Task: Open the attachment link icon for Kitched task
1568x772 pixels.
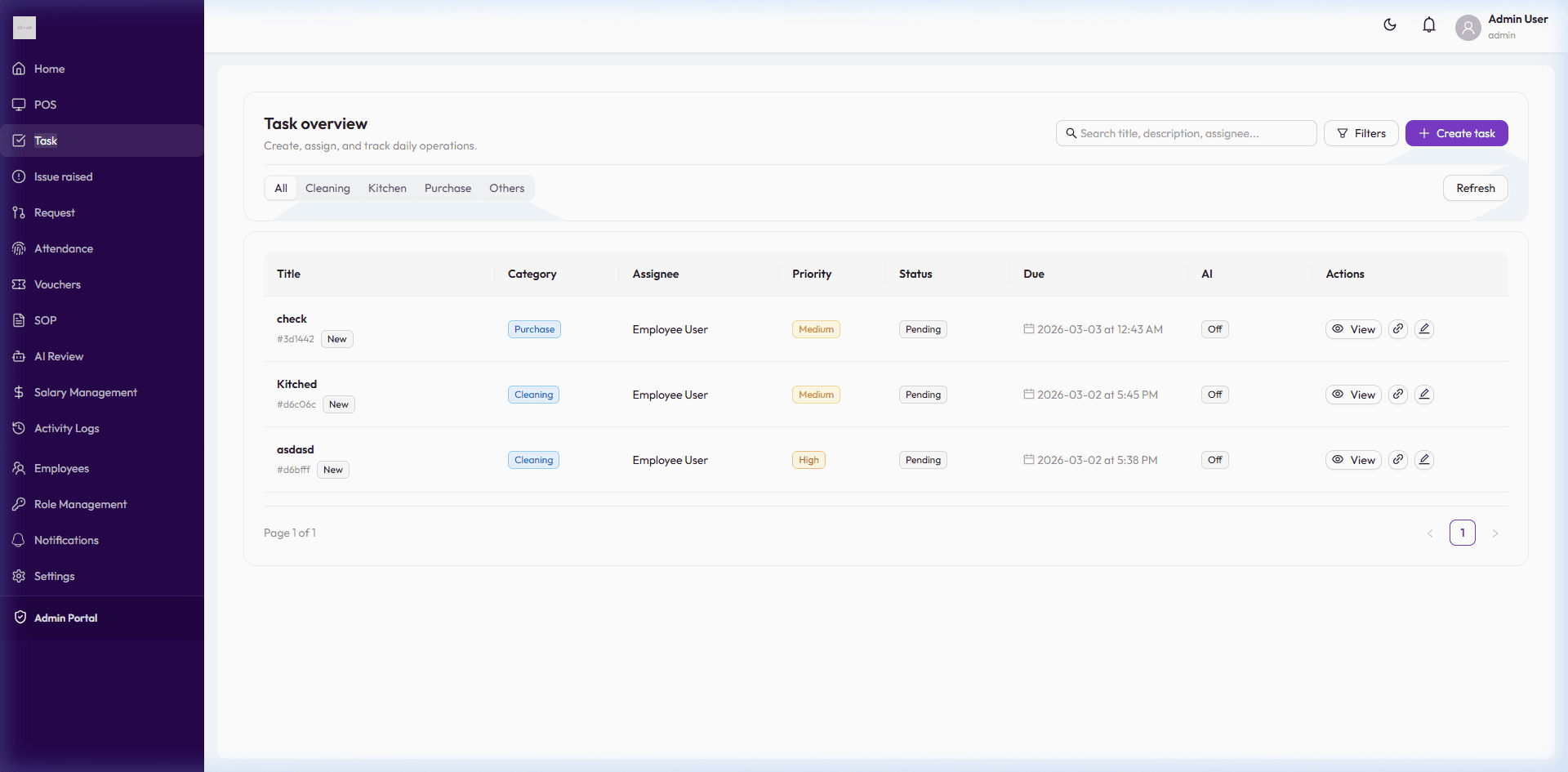Action: (1397, 394)
